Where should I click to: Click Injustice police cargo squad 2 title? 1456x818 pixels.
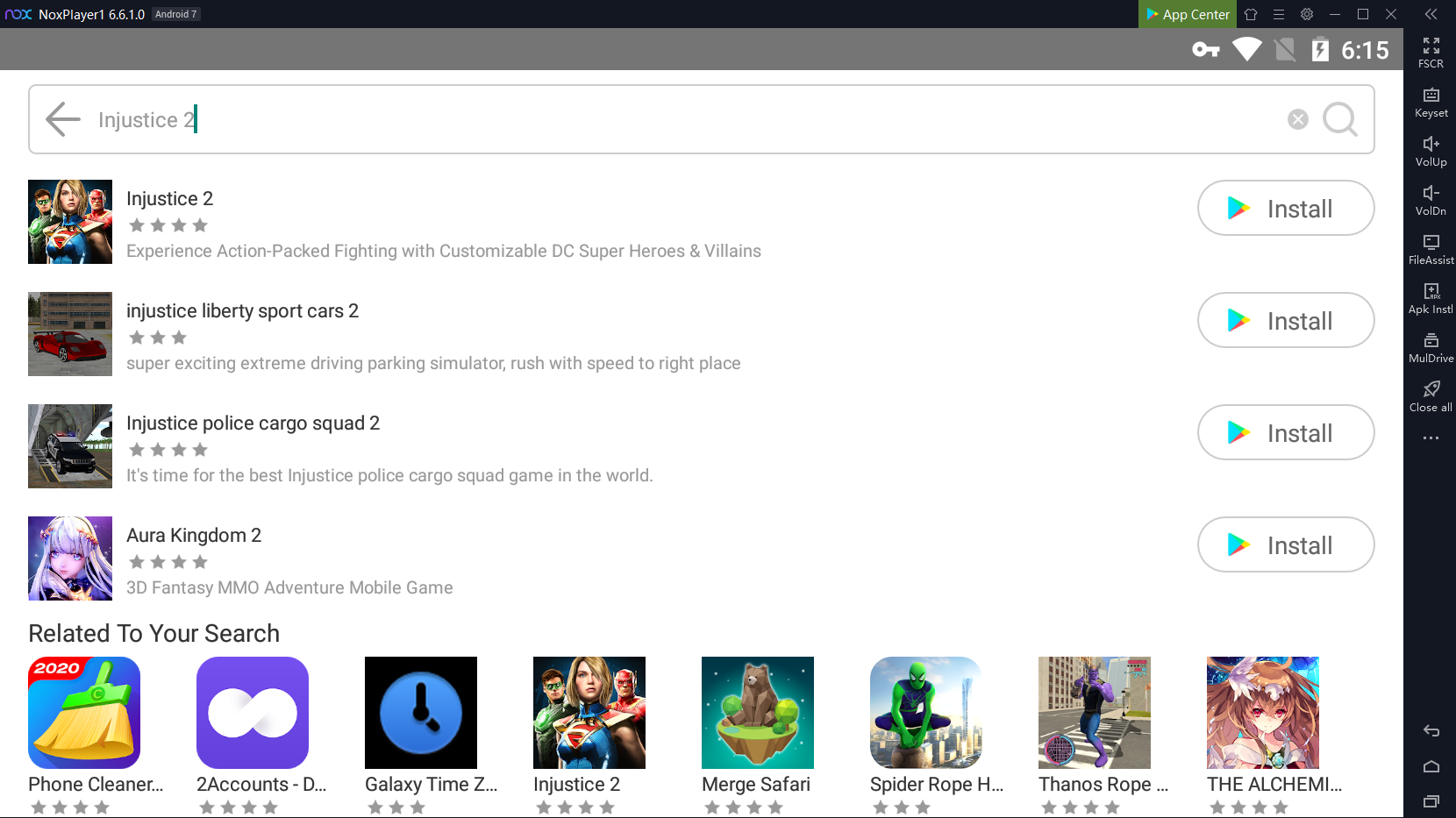click(253, 423)
